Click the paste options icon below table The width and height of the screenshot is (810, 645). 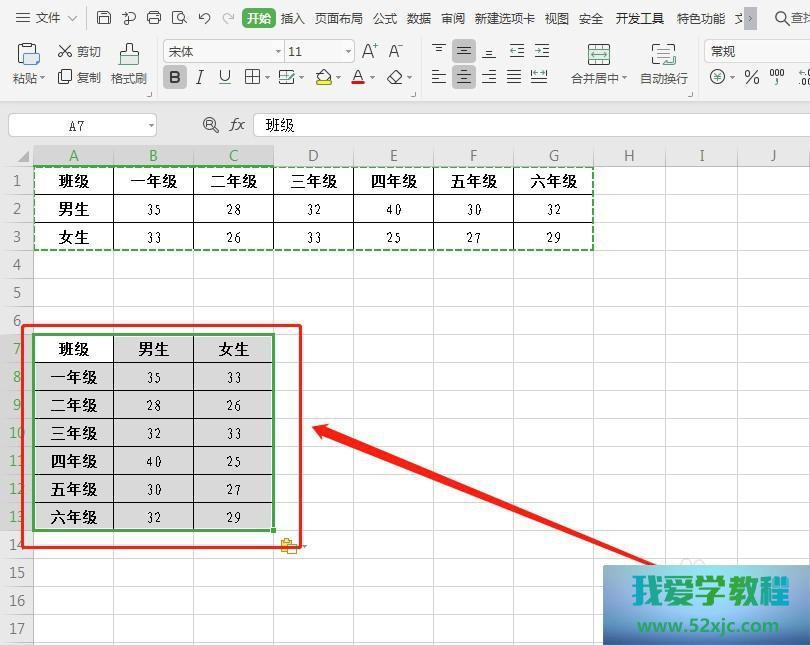tap(289, 546)
